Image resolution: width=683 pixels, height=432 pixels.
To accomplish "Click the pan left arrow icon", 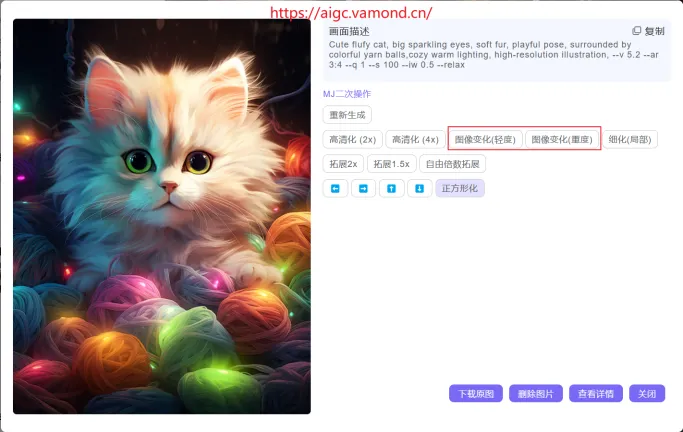I will [x=335, y=189].
